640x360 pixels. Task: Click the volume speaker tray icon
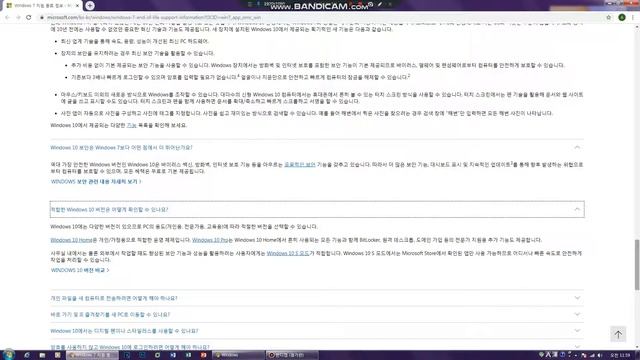point(600,356)
